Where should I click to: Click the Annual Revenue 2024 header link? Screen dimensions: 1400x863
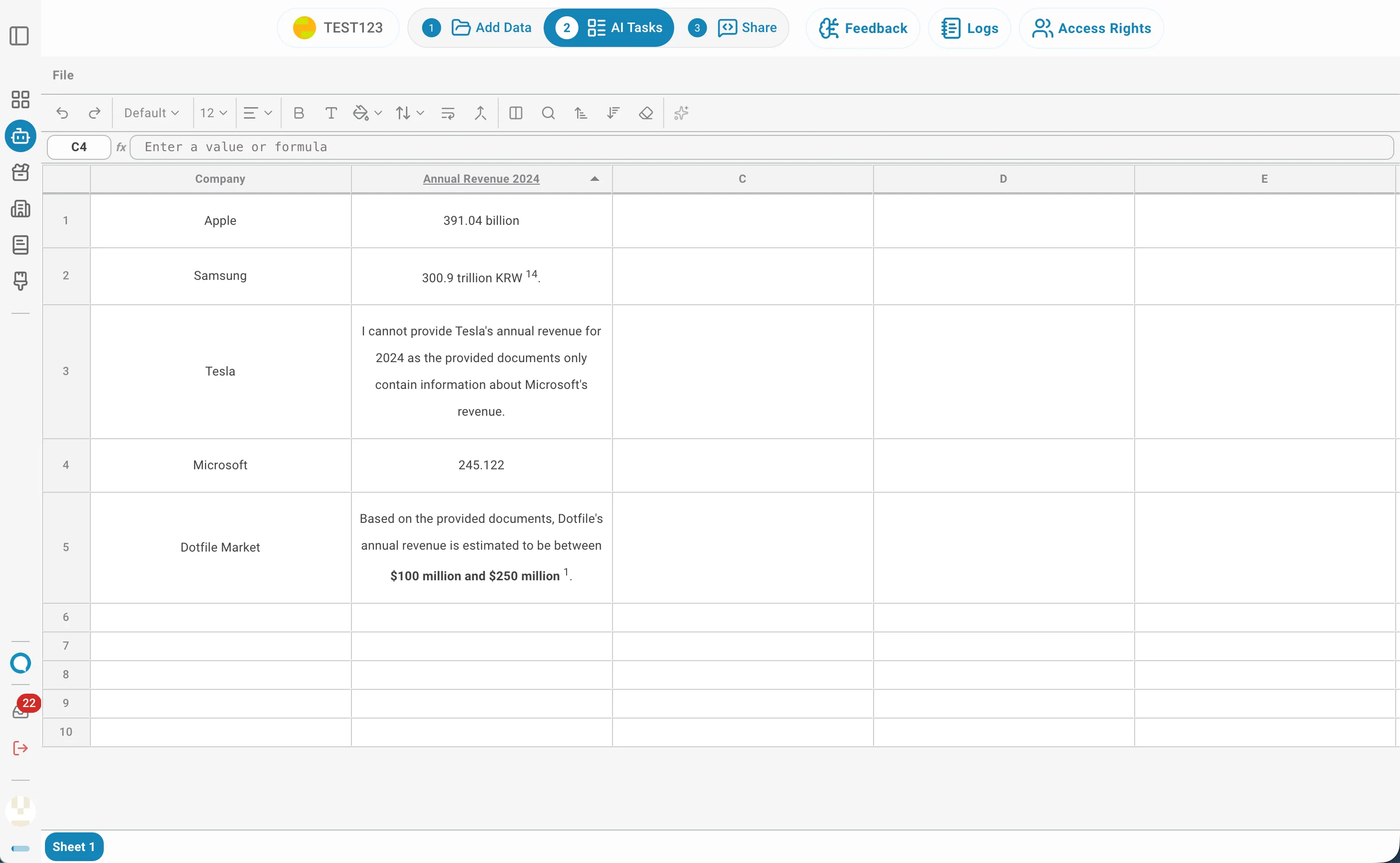pos(481,178)
